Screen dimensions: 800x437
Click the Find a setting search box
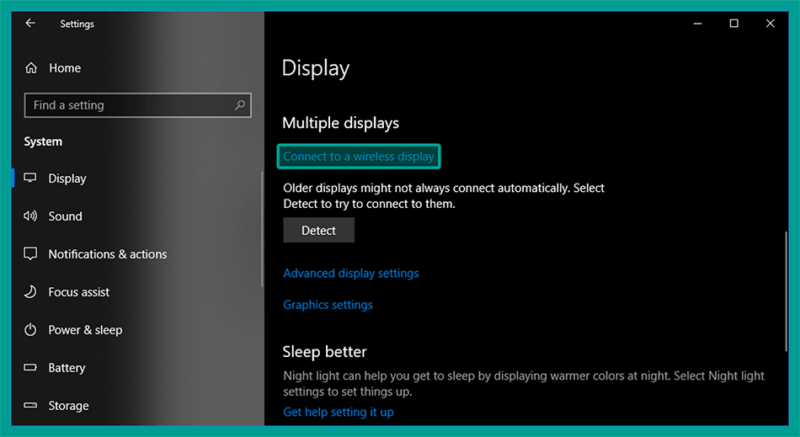tap(138, 106)
